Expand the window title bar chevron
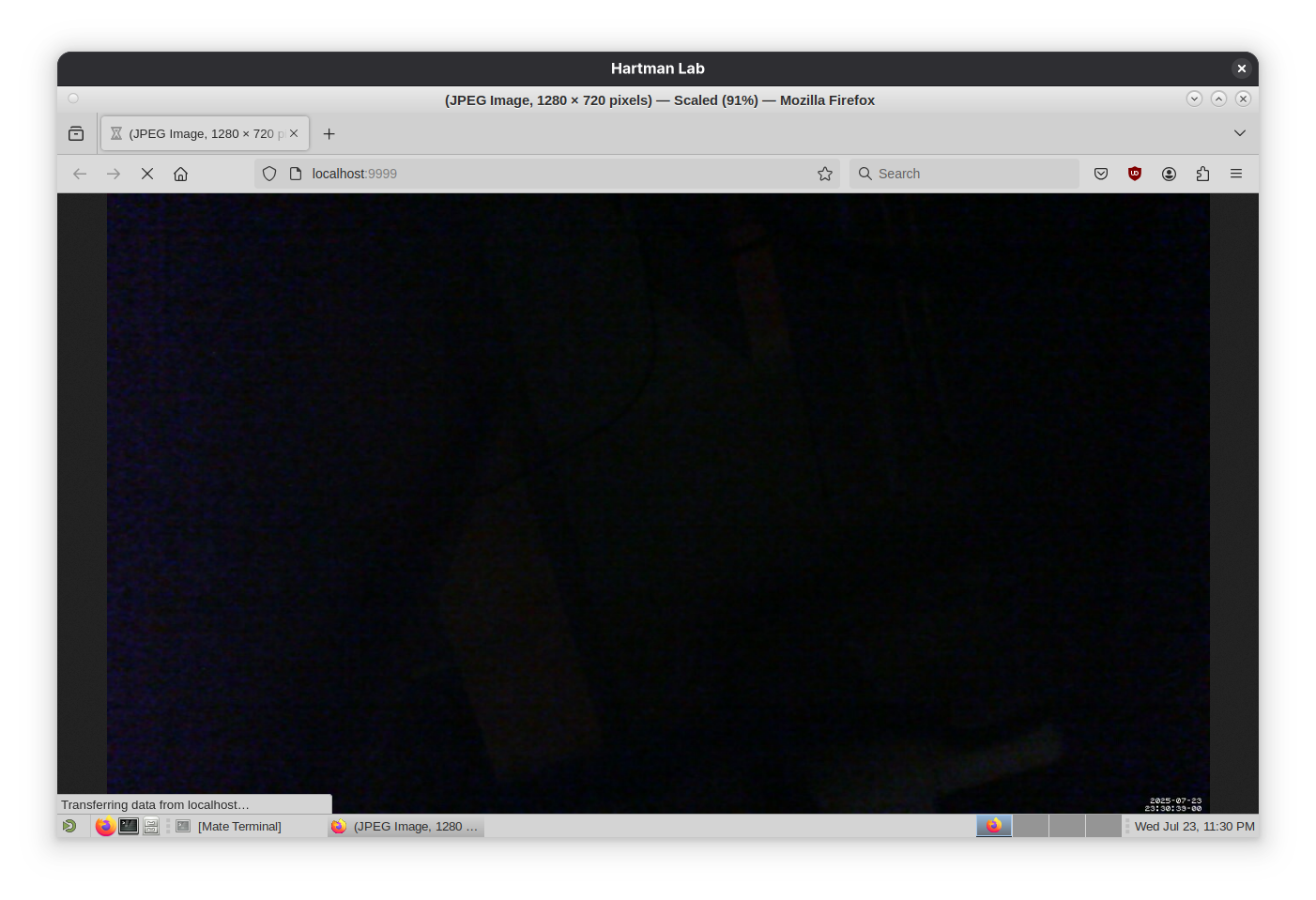 1194,99
